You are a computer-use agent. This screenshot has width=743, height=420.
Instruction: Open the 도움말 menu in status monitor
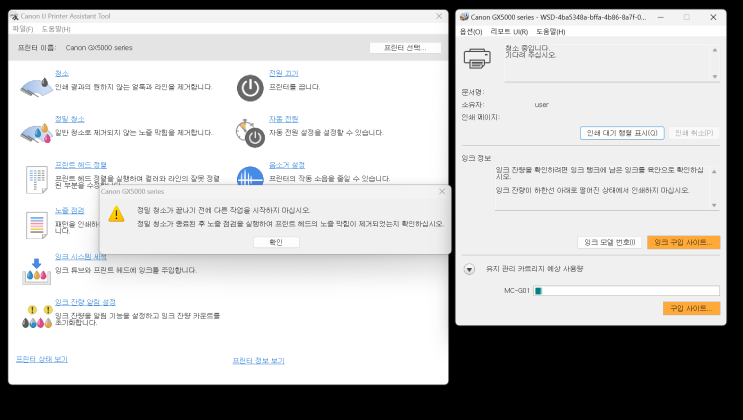coord(551,32)
